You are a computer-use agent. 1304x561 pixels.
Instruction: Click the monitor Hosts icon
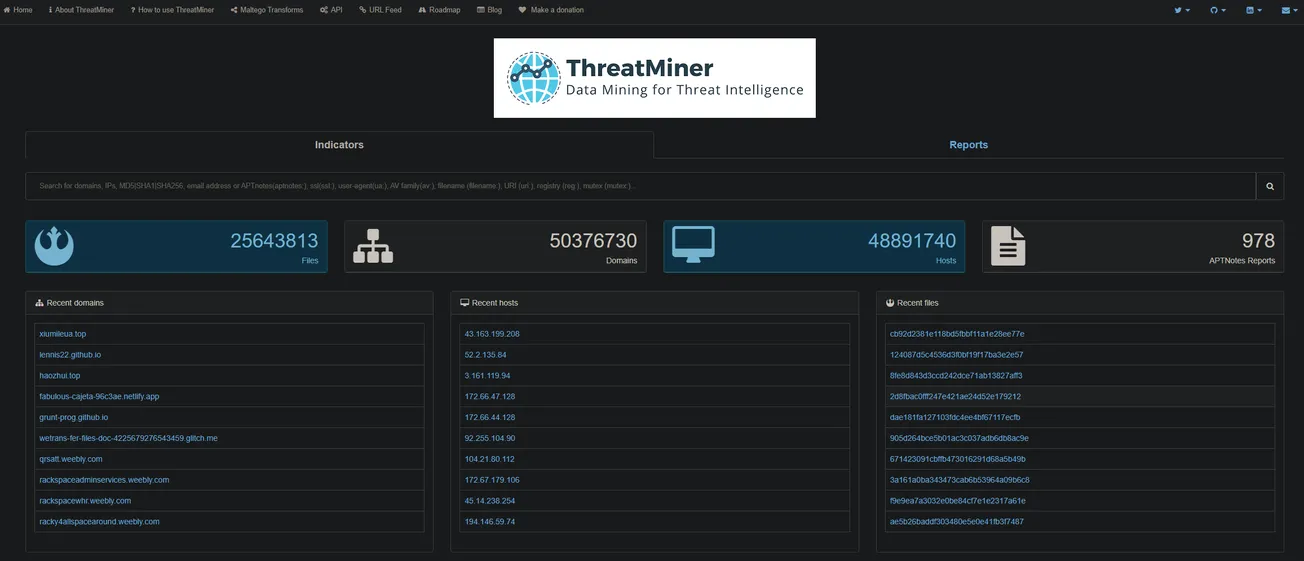693,246
